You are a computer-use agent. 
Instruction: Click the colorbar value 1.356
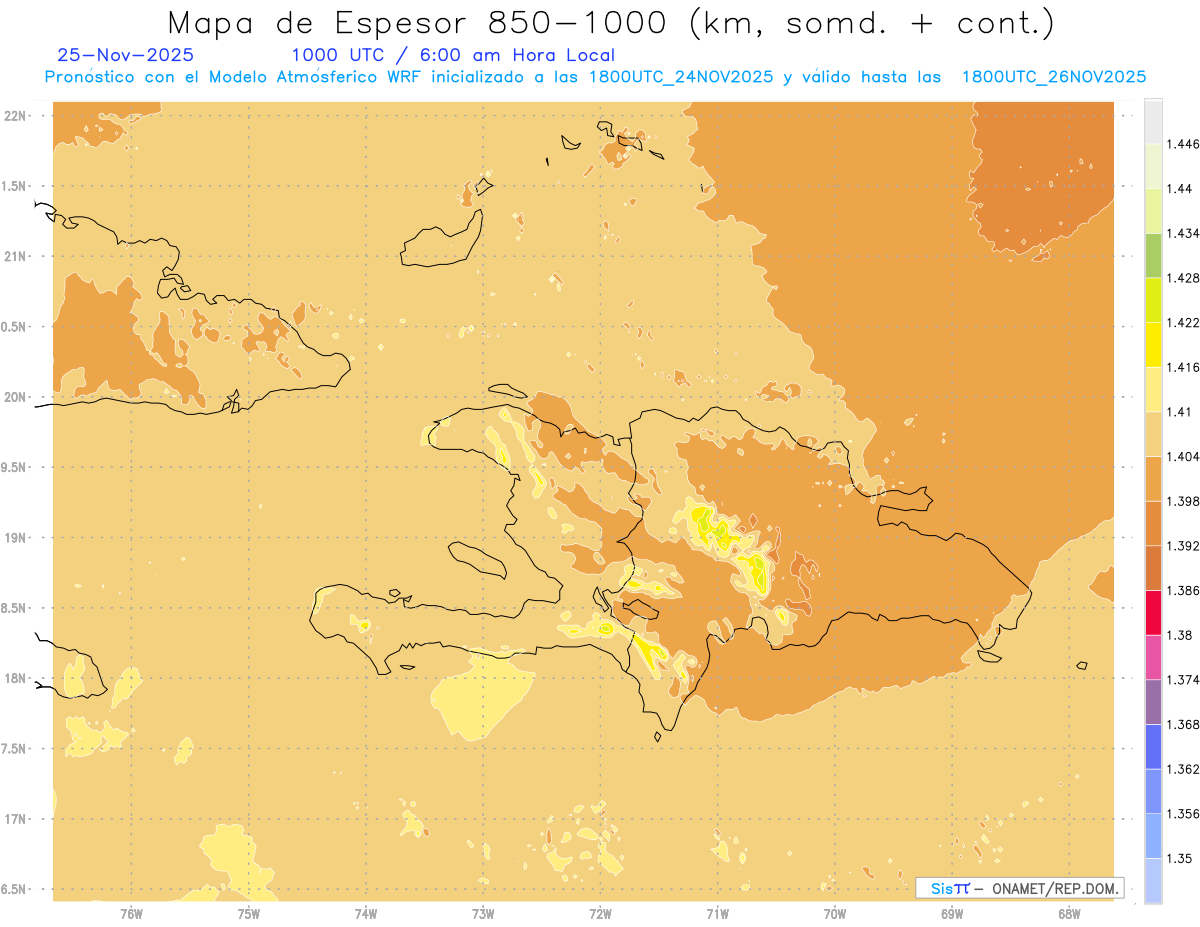tap(1181, 814)
